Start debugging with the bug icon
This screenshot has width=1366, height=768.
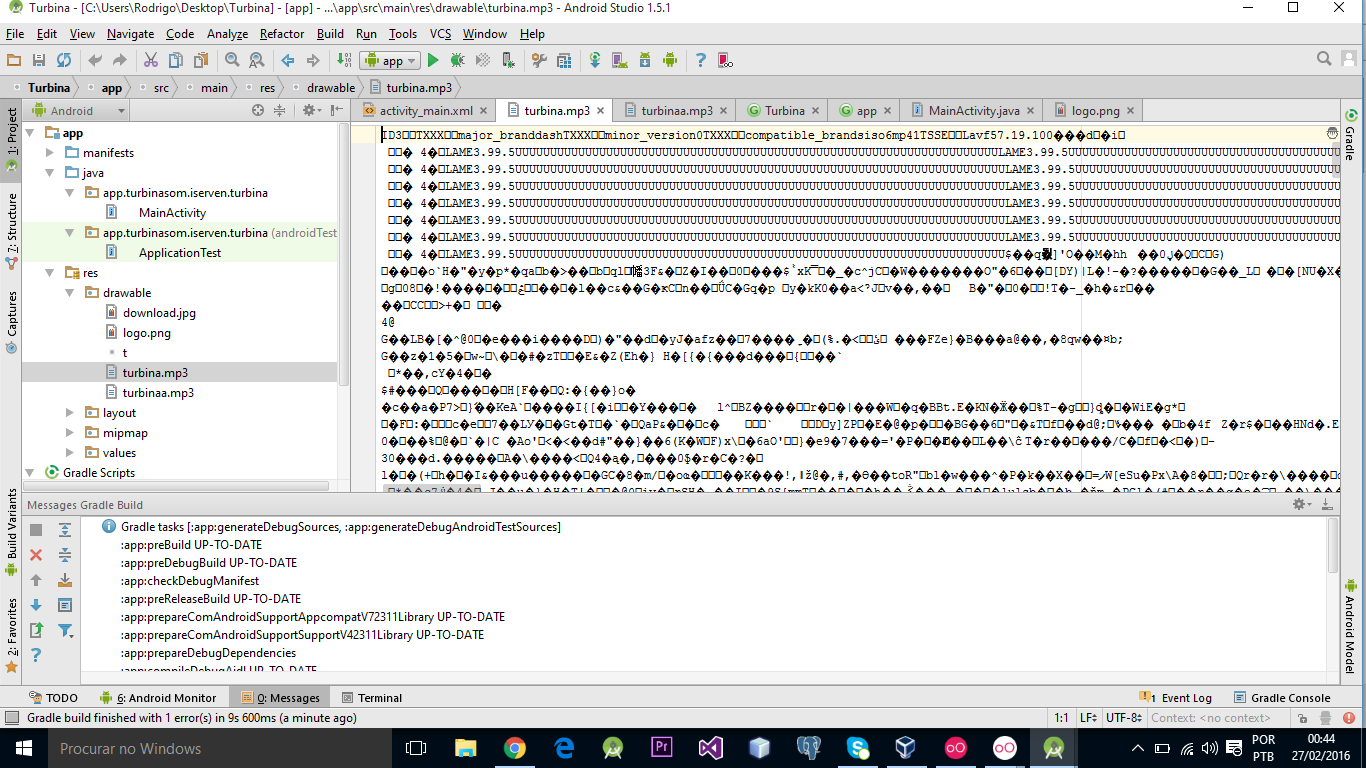458,61
